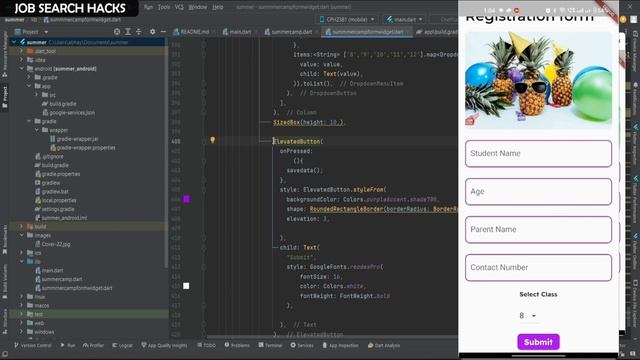This screenshot has width=640, height=360.
Task: Switch to app build.gradle editor tab
Action: [x=437, y=31]
